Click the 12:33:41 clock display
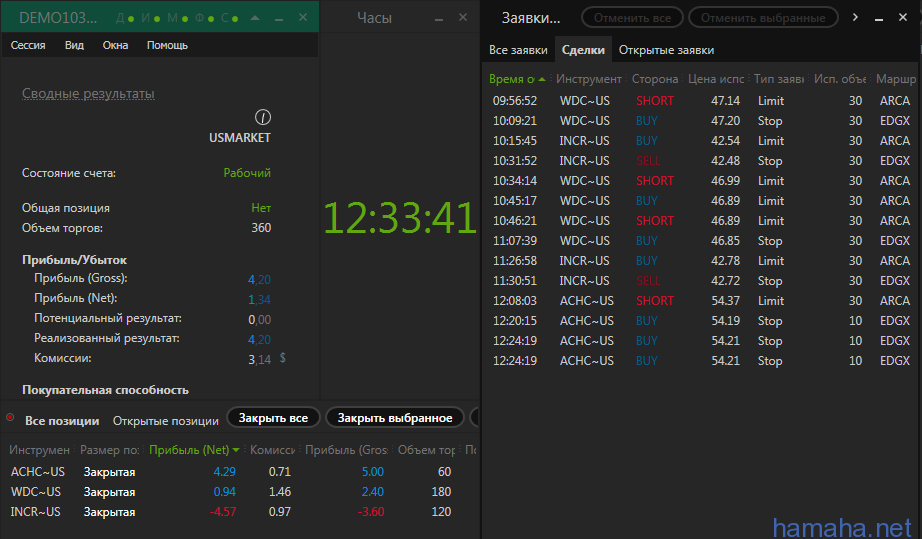922x539 pixels. 400,217
